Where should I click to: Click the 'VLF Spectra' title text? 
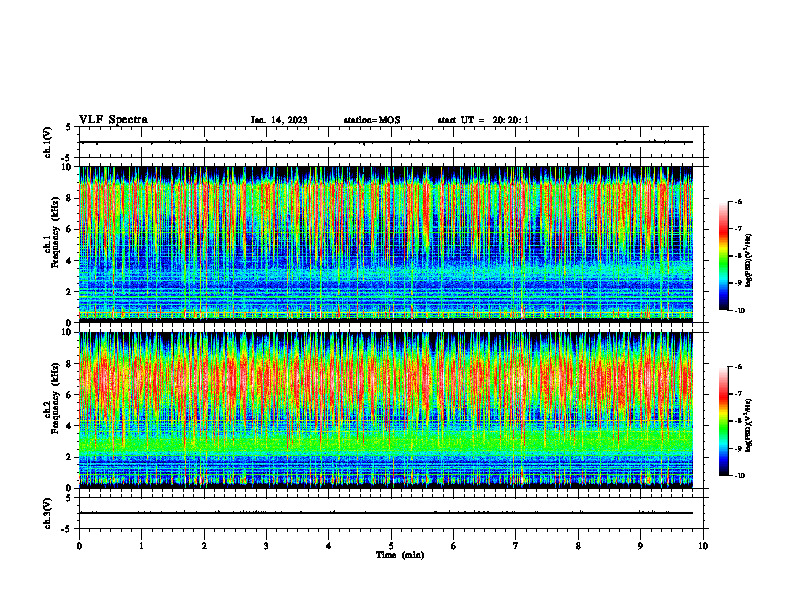(x=113, y=120)
